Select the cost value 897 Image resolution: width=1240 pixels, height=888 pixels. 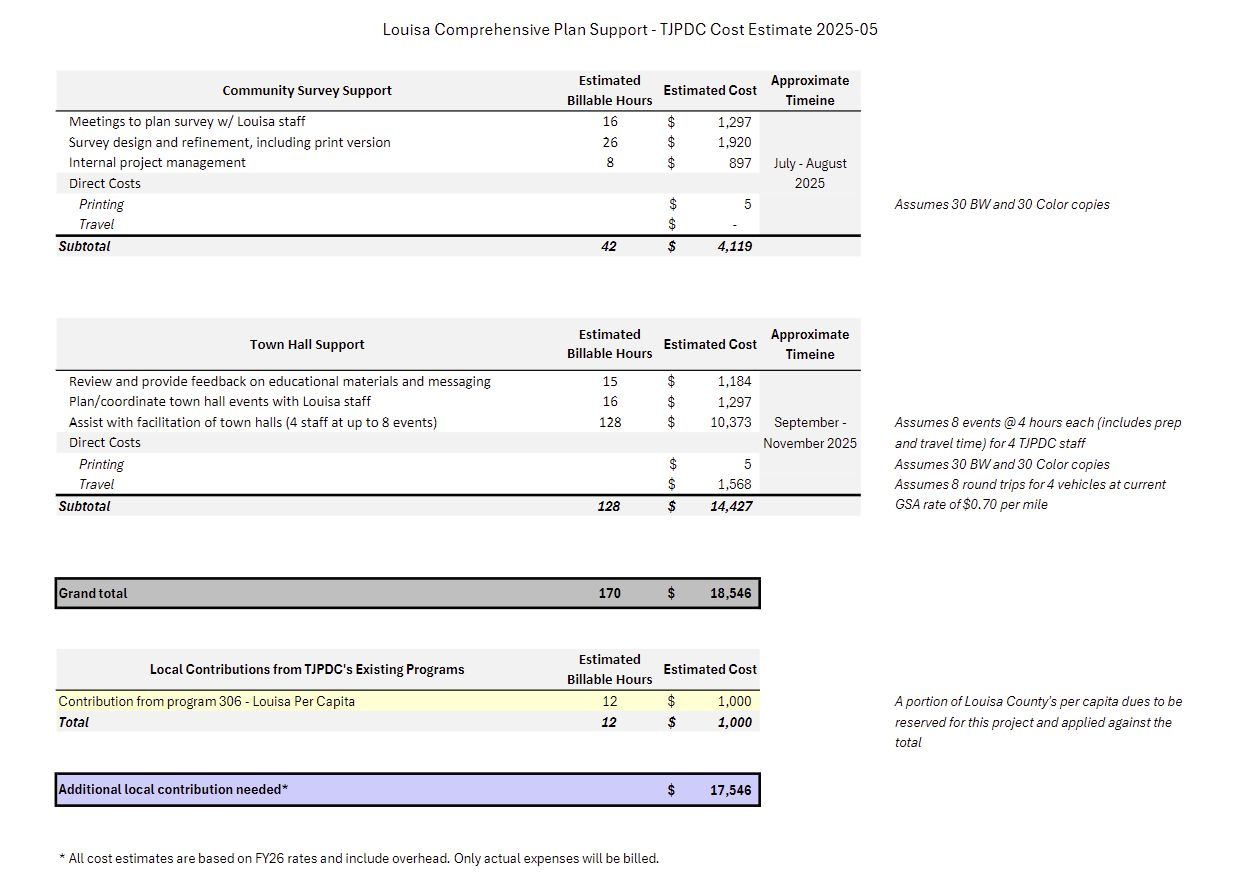pyautogui.click(x=740, y=162)
